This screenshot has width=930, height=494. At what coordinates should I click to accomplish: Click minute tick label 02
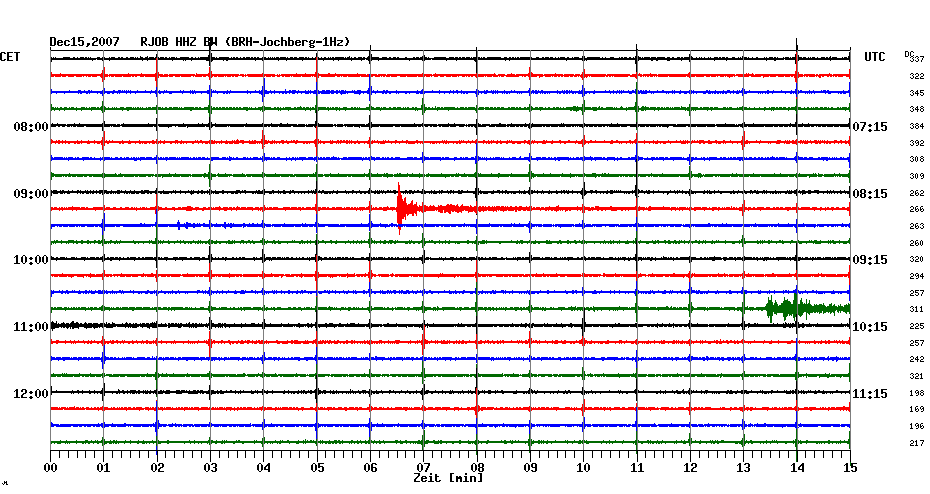pyautogui.click(x=157, y=468)
